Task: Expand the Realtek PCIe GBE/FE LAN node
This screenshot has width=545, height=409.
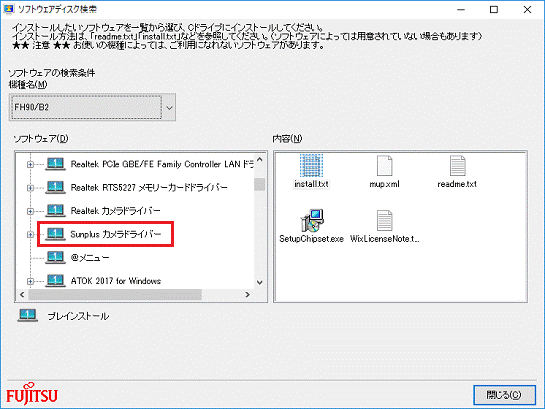Action: (x=30, y=164)
